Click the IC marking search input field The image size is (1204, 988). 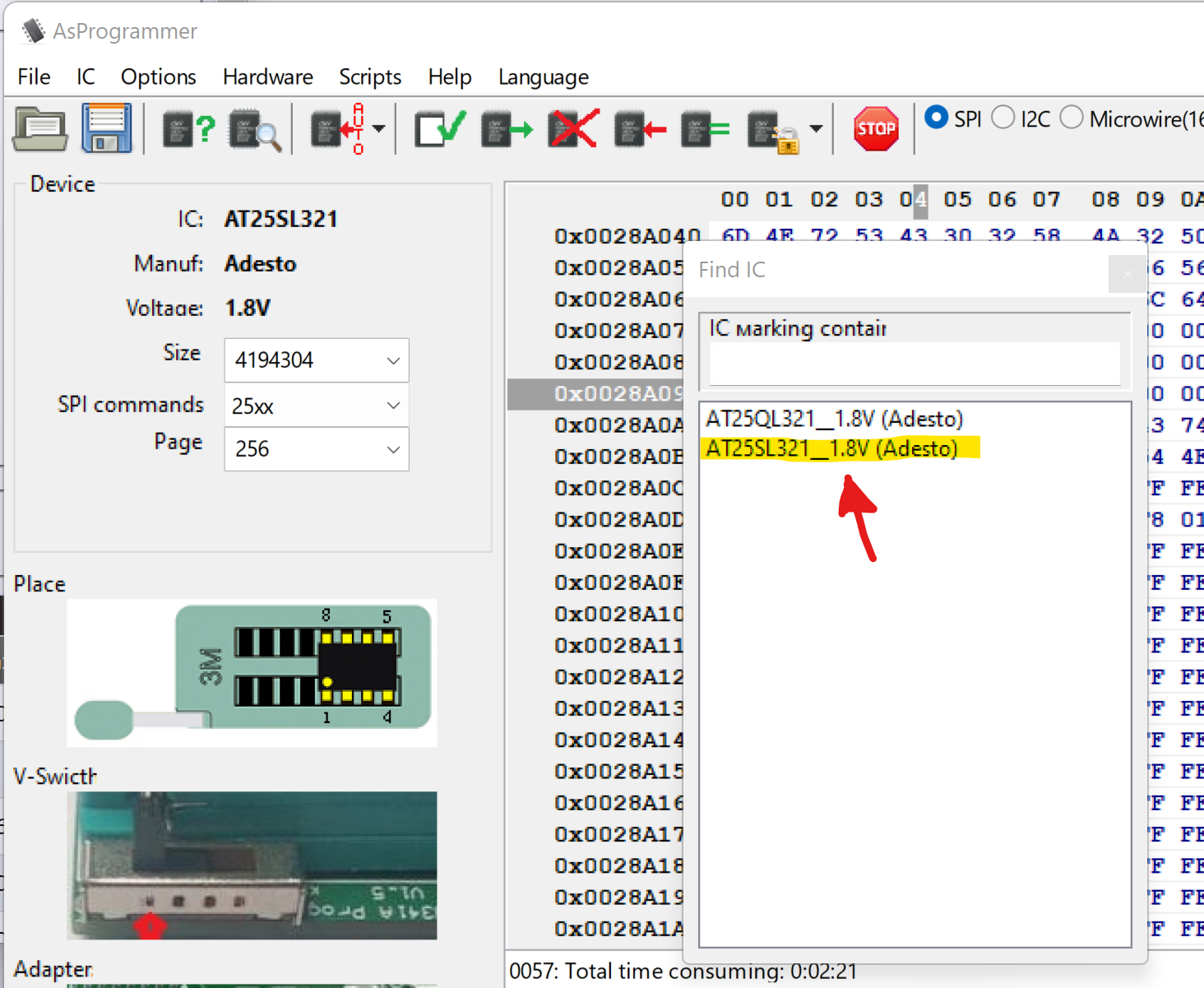click(914, 363)
